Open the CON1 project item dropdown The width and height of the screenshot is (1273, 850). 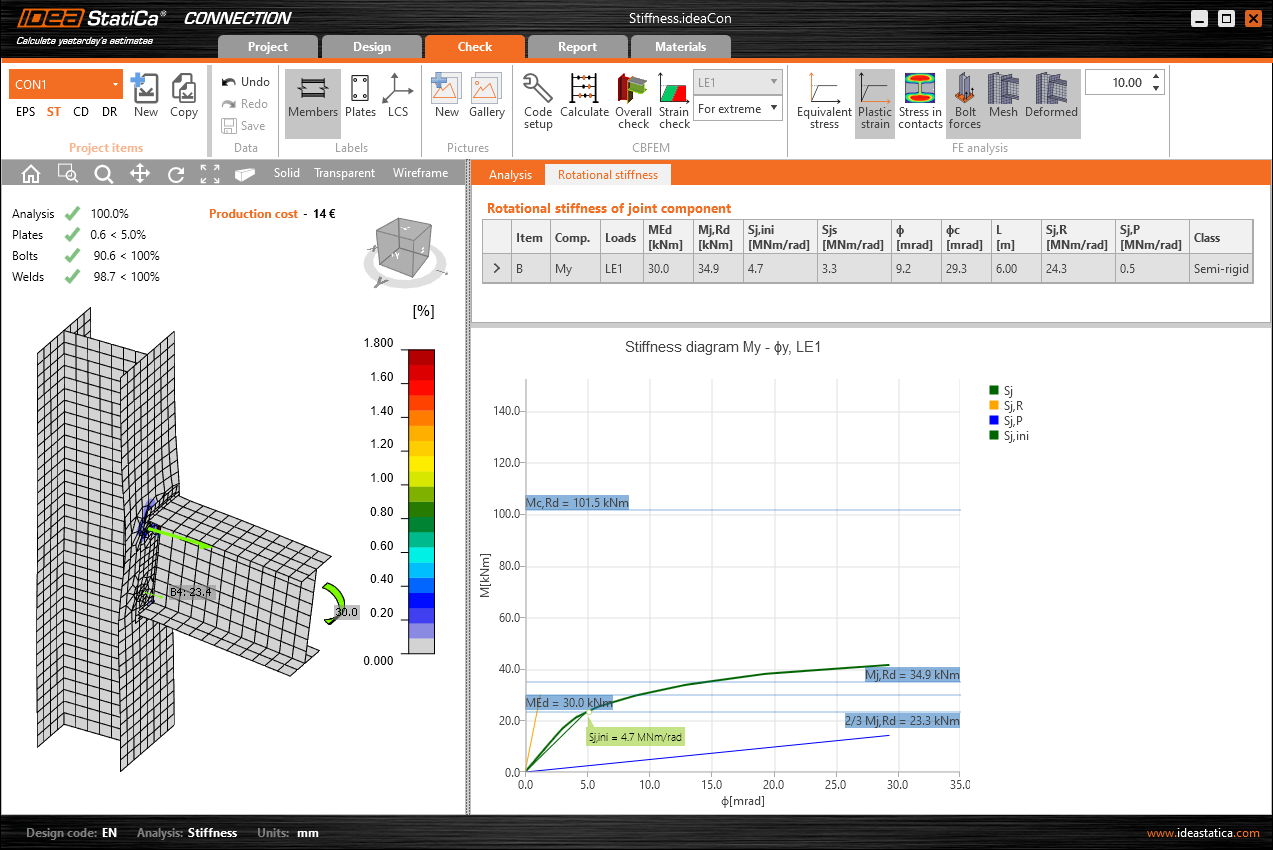click(116, 85)
